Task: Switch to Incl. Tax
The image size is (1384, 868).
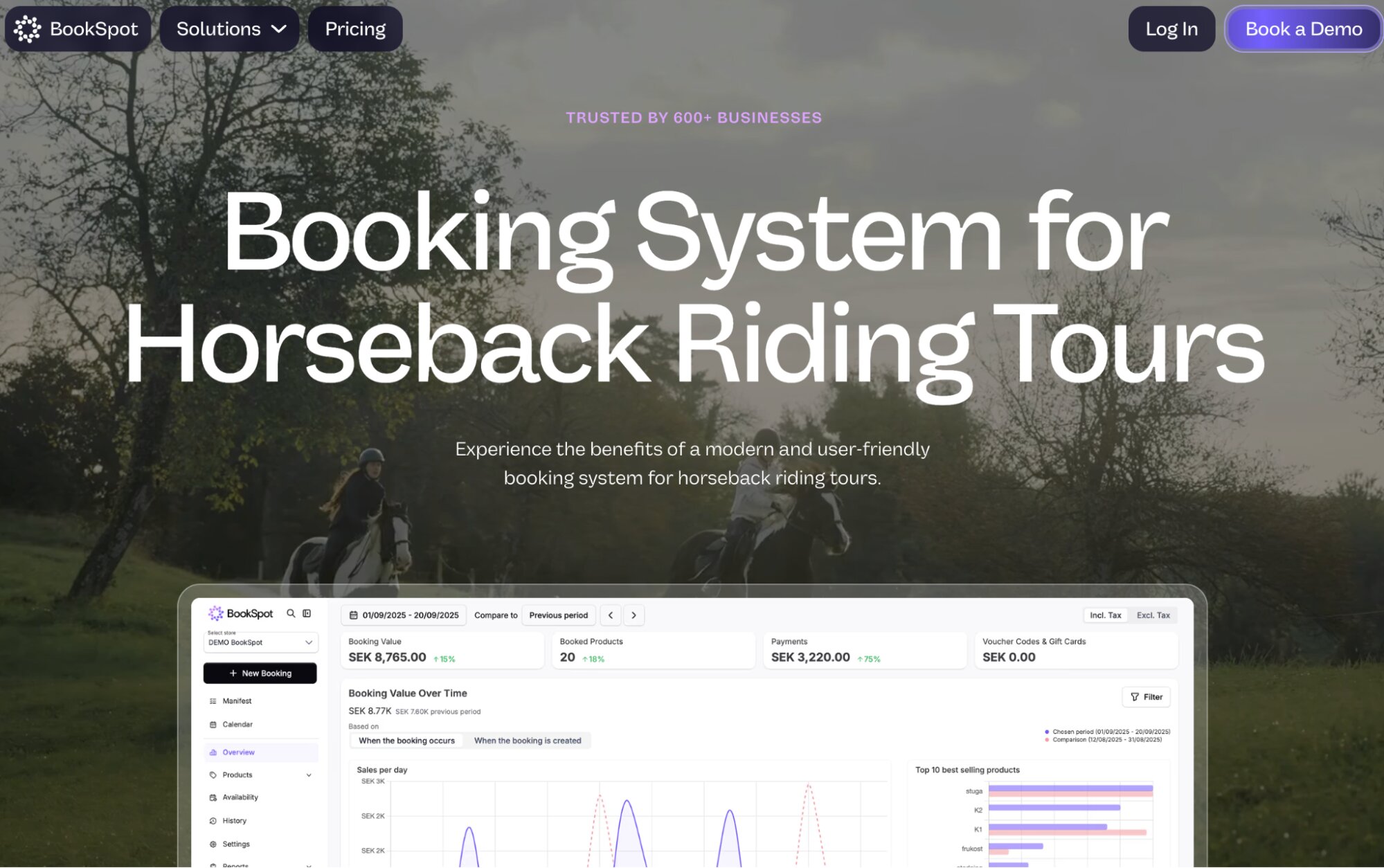Action: (1105, 615)
